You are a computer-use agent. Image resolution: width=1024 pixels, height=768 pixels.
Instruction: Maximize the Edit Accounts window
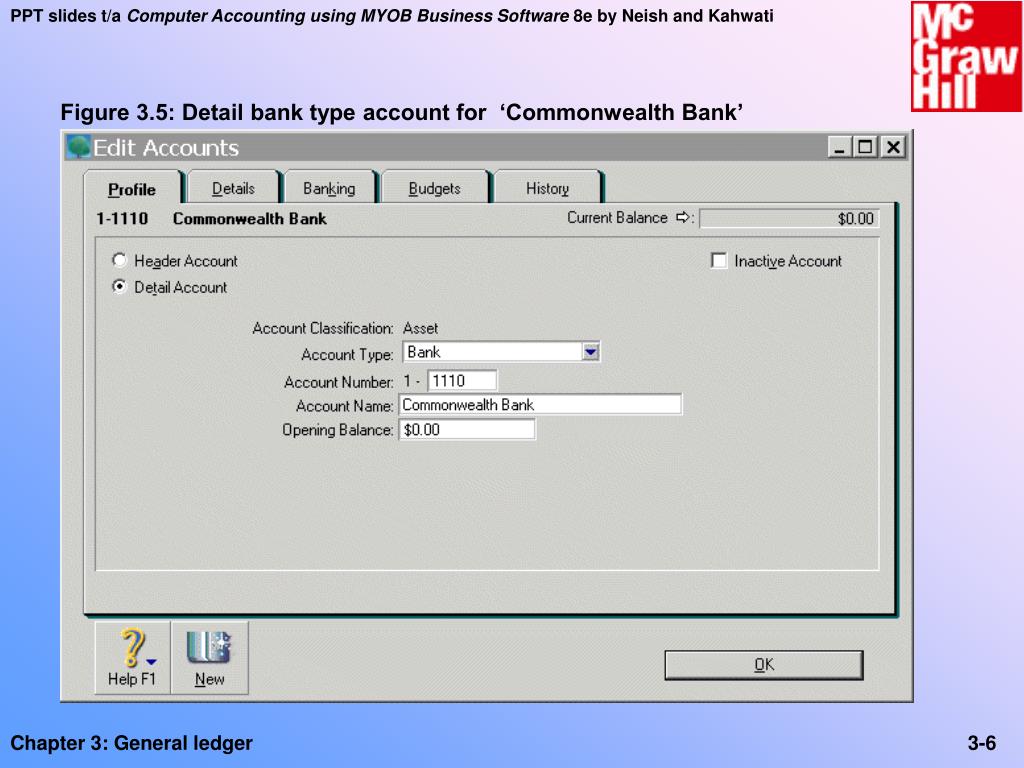(x=865, y=147)
